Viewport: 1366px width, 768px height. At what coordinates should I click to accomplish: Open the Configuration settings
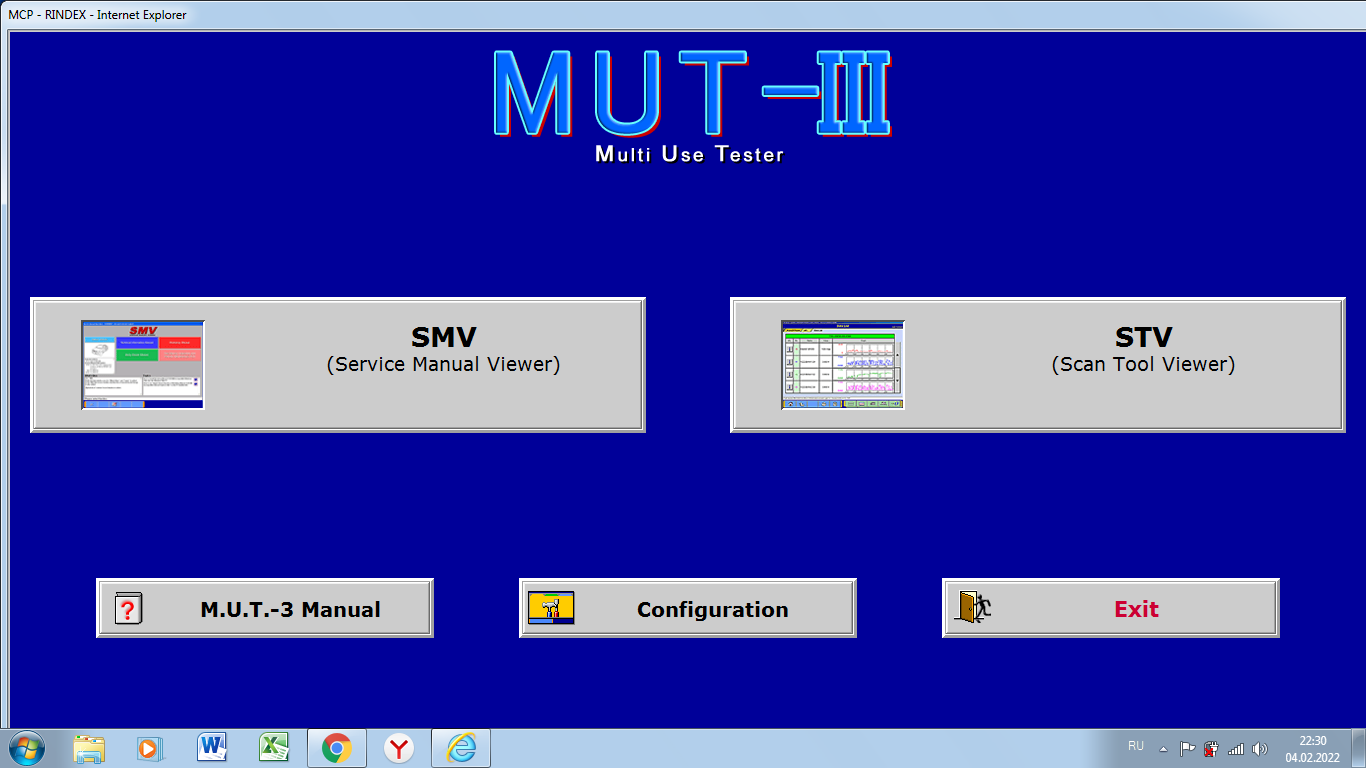[712, 609]
